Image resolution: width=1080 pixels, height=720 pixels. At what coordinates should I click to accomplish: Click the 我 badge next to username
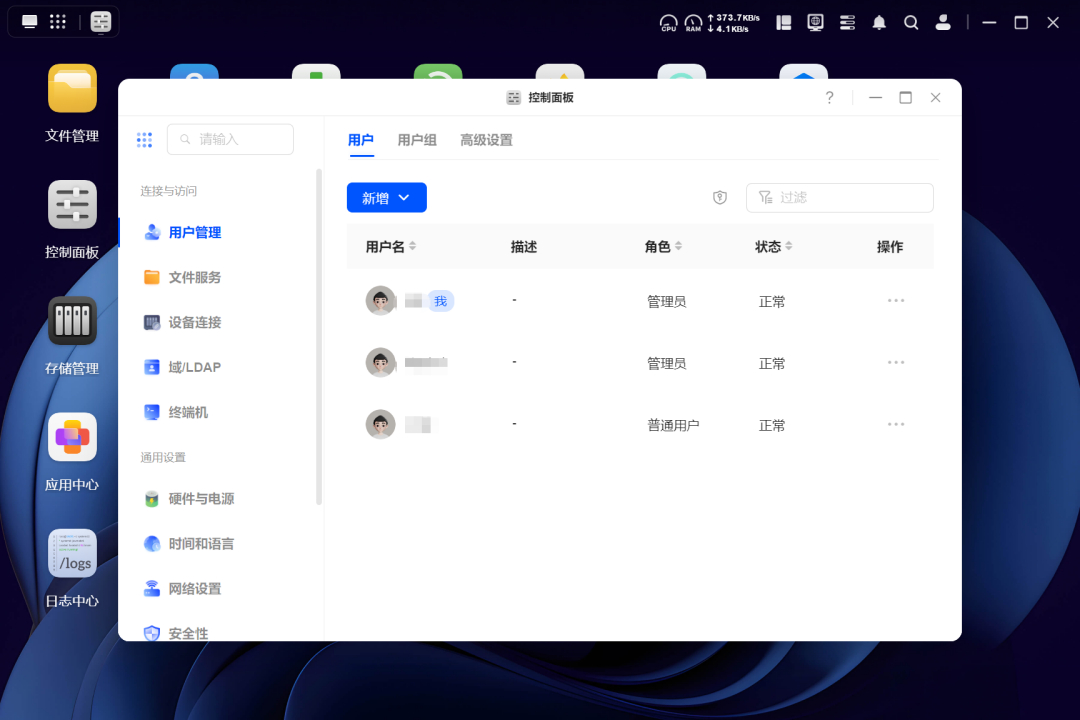(441, 301)
